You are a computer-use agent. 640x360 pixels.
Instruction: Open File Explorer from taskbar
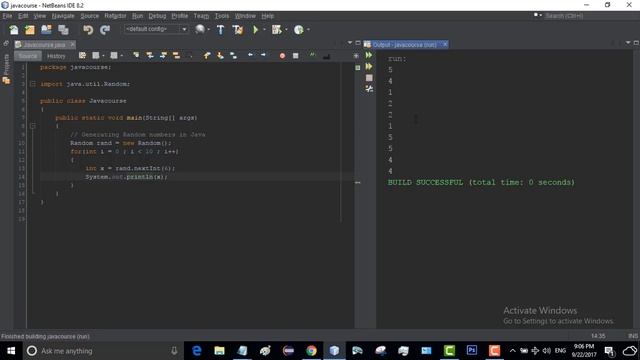point(220,351)
